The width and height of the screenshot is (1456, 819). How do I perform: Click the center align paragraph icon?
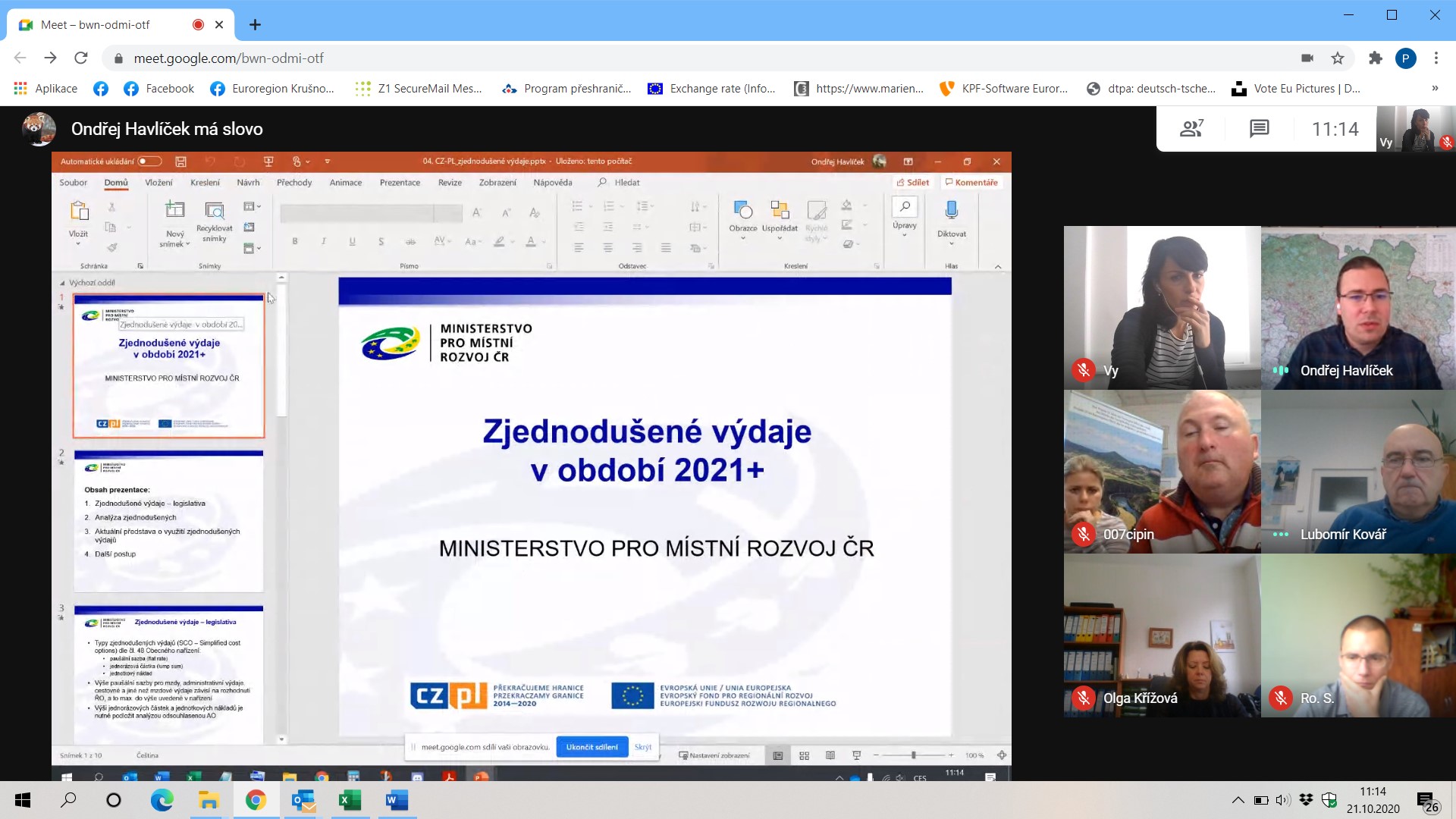click(x=607, y=248)
